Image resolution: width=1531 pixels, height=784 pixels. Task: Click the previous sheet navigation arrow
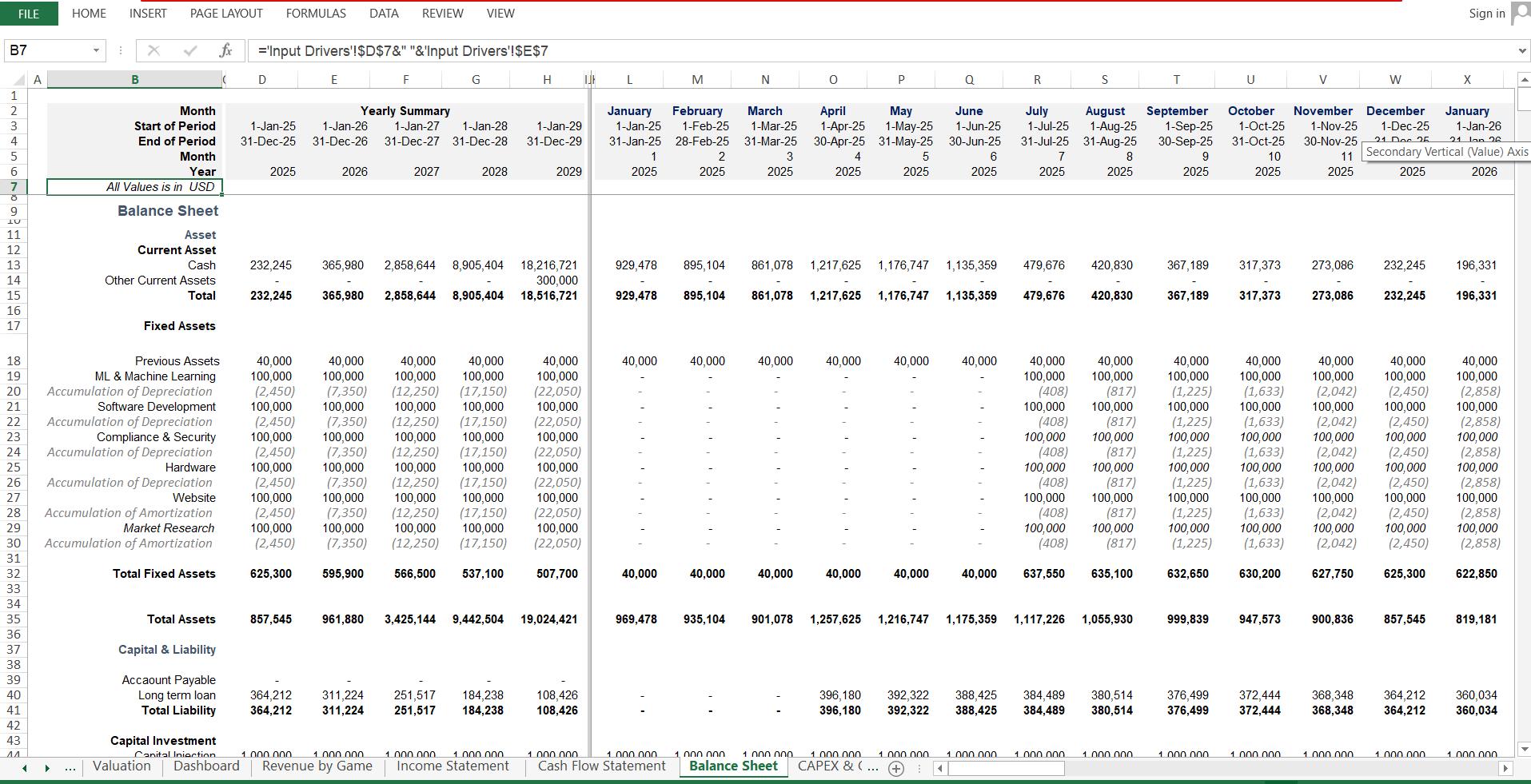(25, 768)
